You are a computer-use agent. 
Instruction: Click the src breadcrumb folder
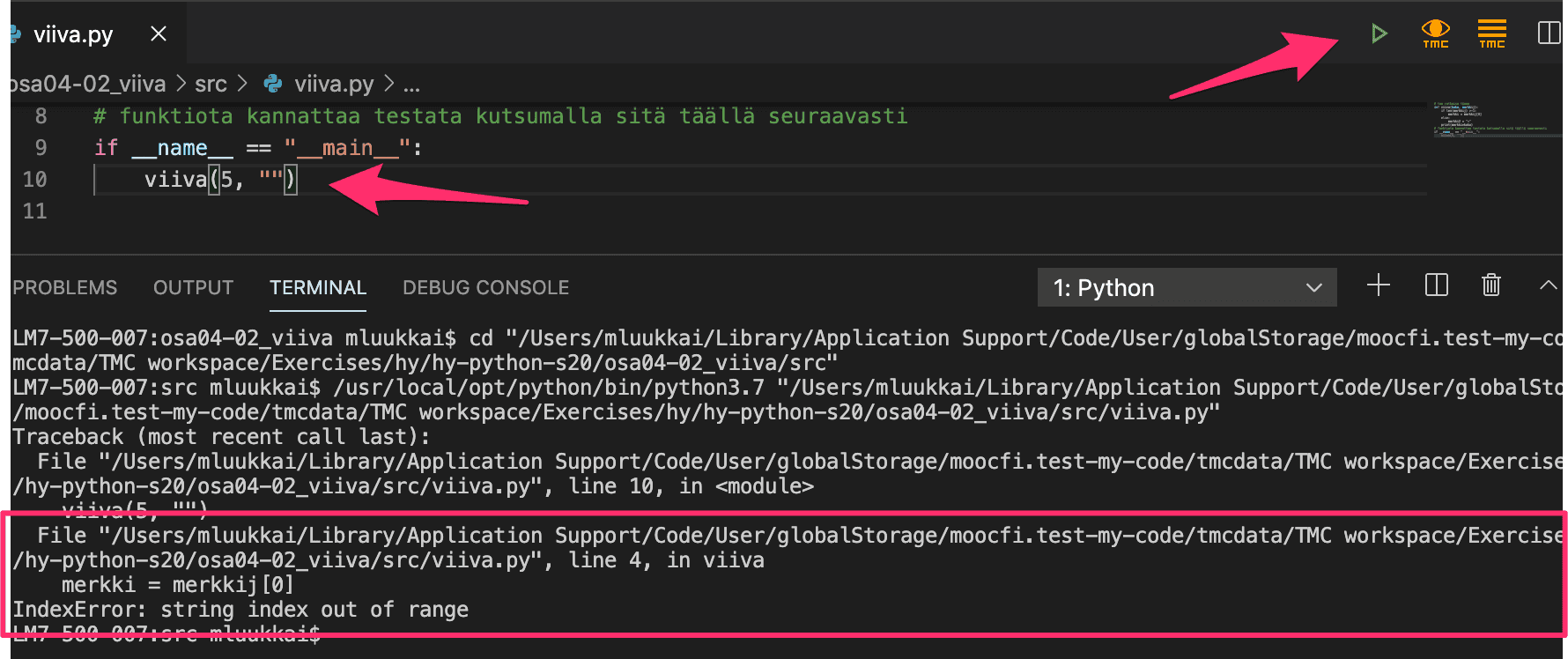pyautogui.click(x=211, y=84)
